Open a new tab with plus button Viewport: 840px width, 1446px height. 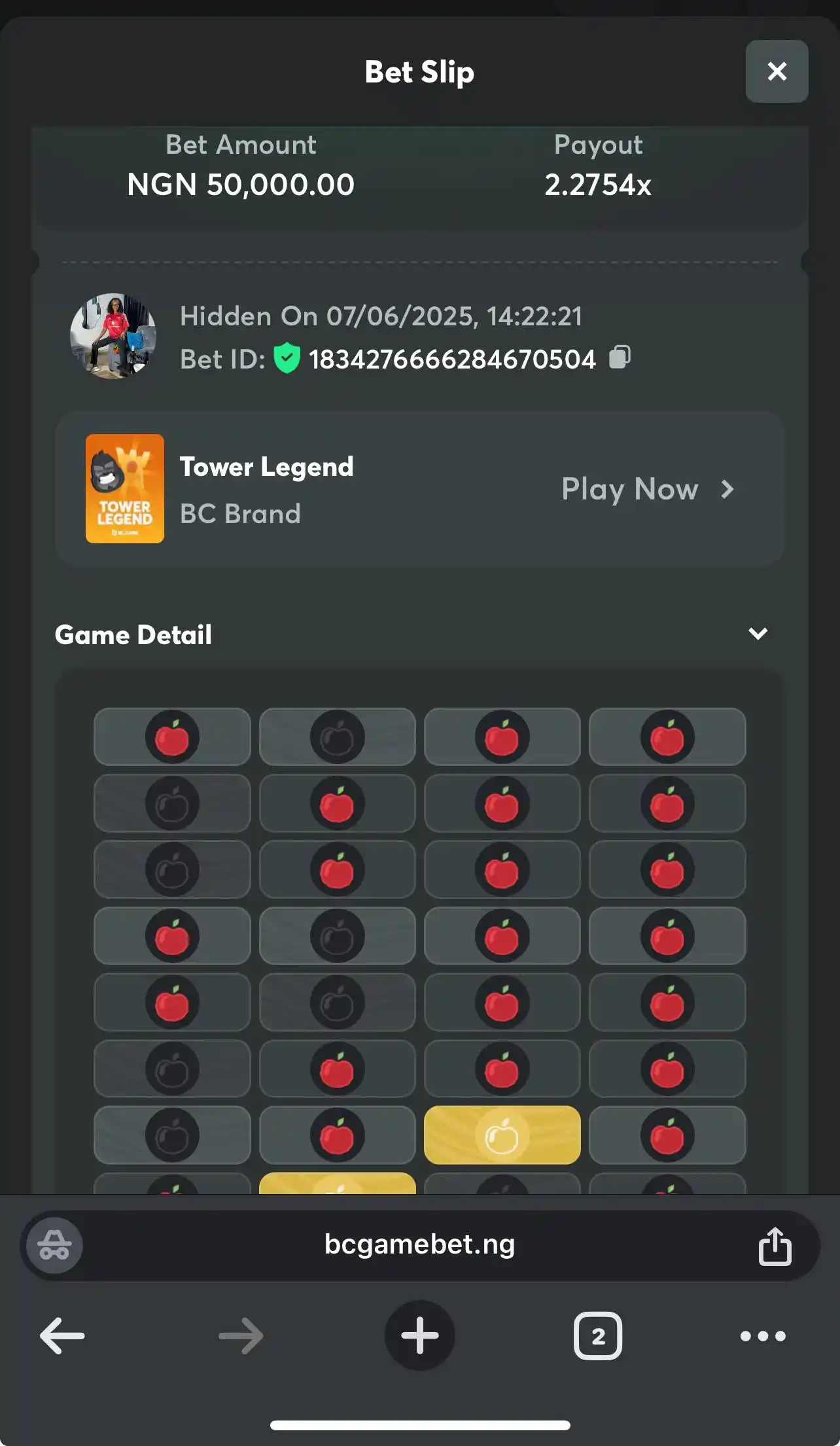(420, 1335)
